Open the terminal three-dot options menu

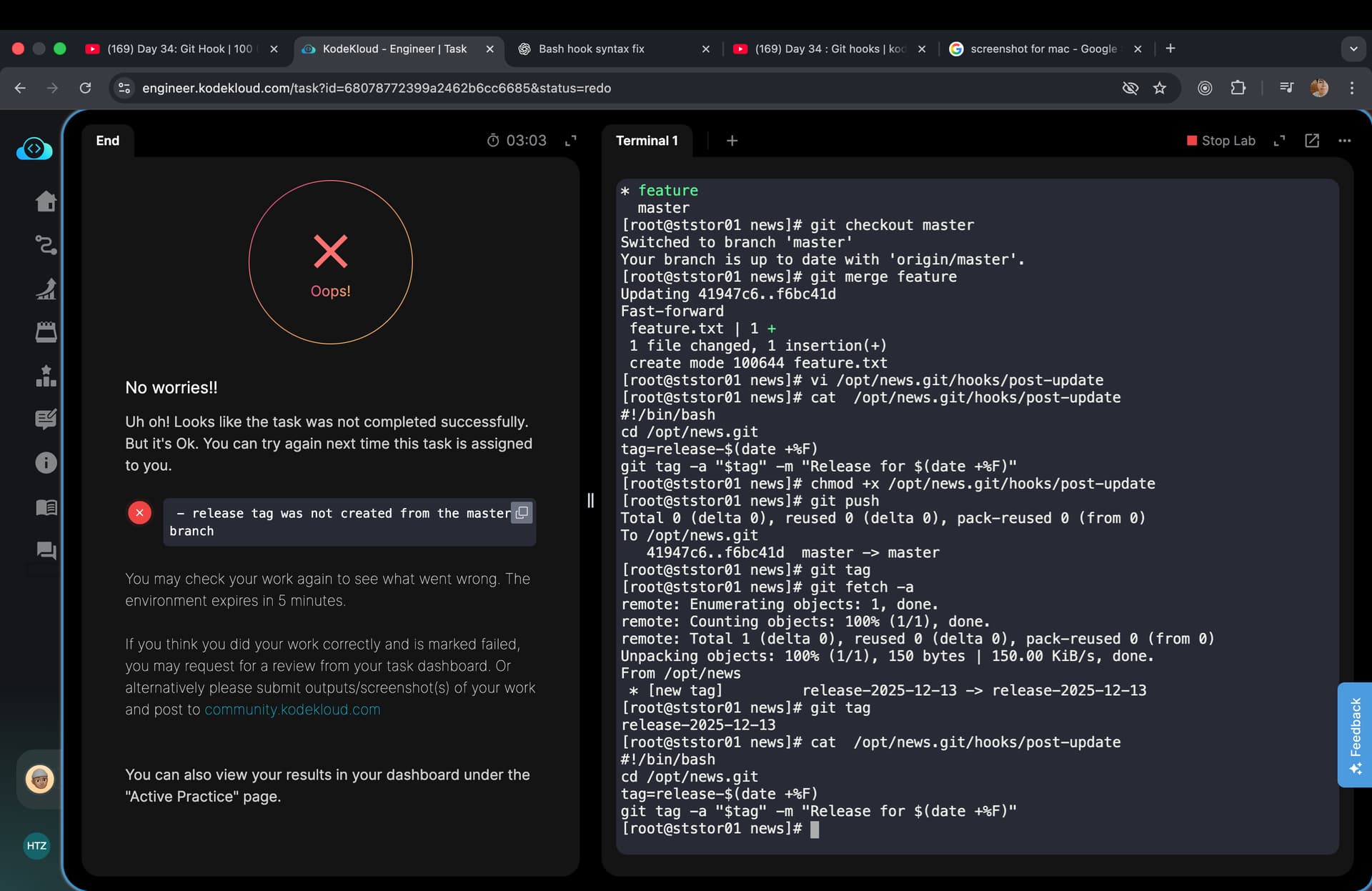coord(1344,141)
